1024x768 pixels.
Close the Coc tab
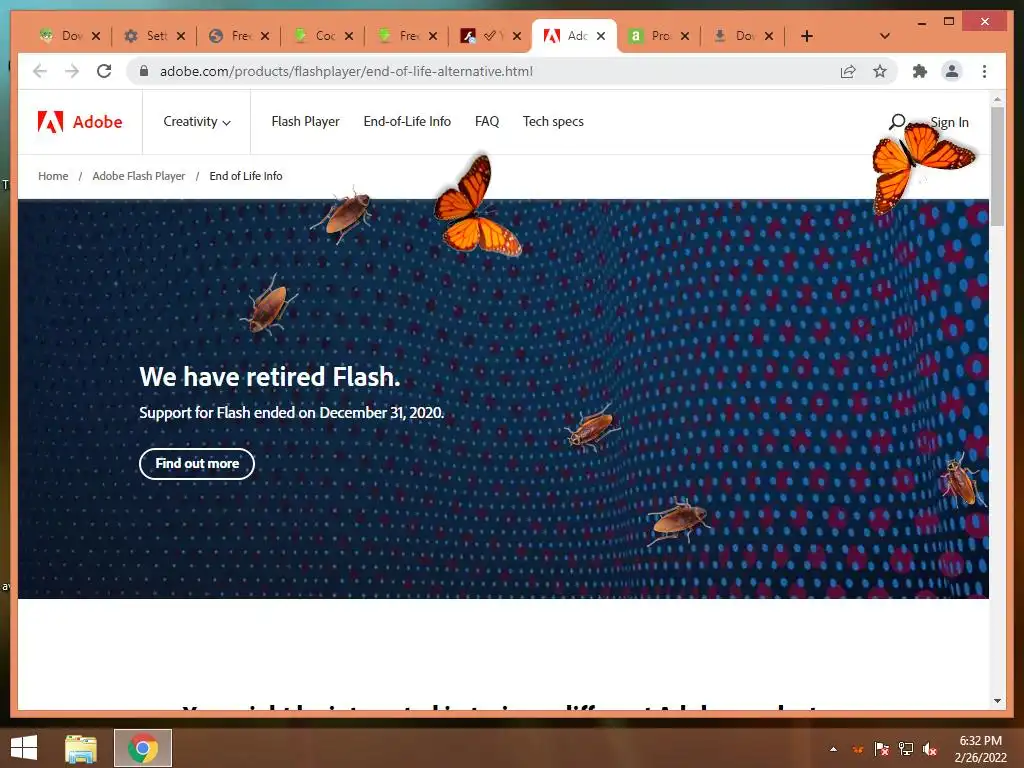(x=349, y=36)
